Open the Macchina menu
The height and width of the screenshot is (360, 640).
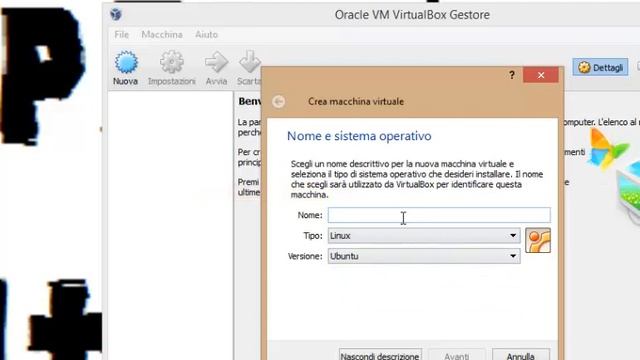162,35
